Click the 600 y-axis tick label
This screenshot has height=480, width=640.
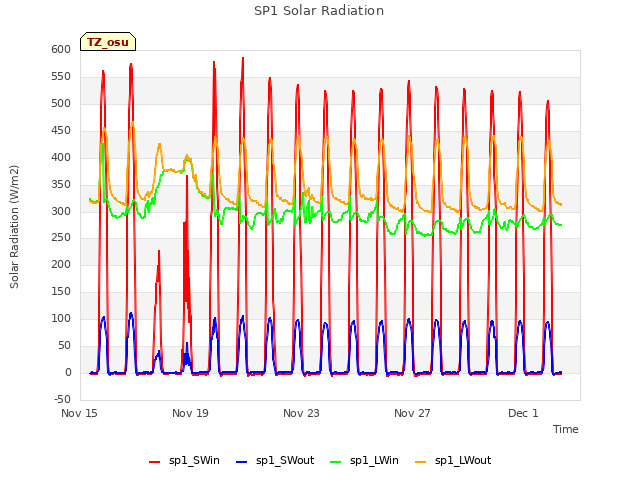[61, 49]
